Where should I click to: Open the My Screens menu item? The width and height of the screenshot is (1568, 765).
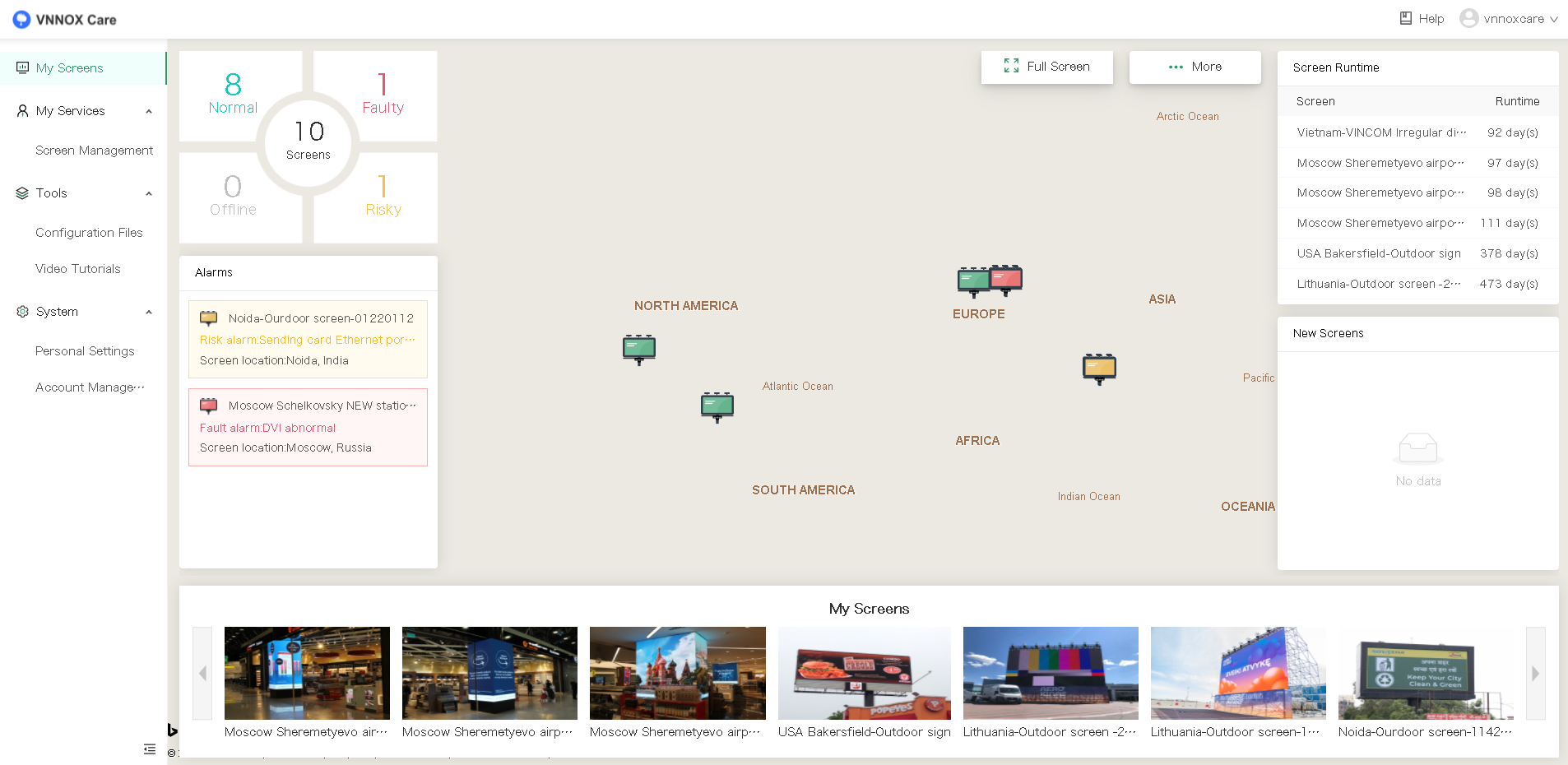[70, 68]
